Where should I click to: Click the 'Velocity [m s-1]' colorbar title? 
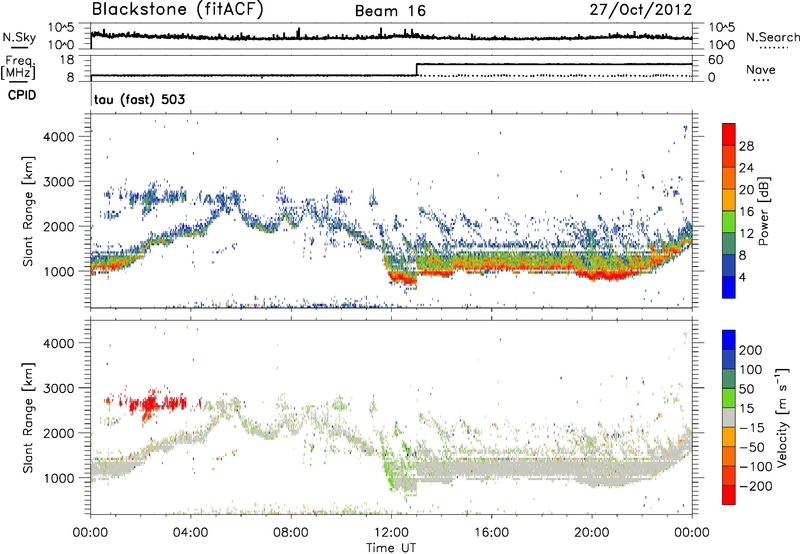782,417
